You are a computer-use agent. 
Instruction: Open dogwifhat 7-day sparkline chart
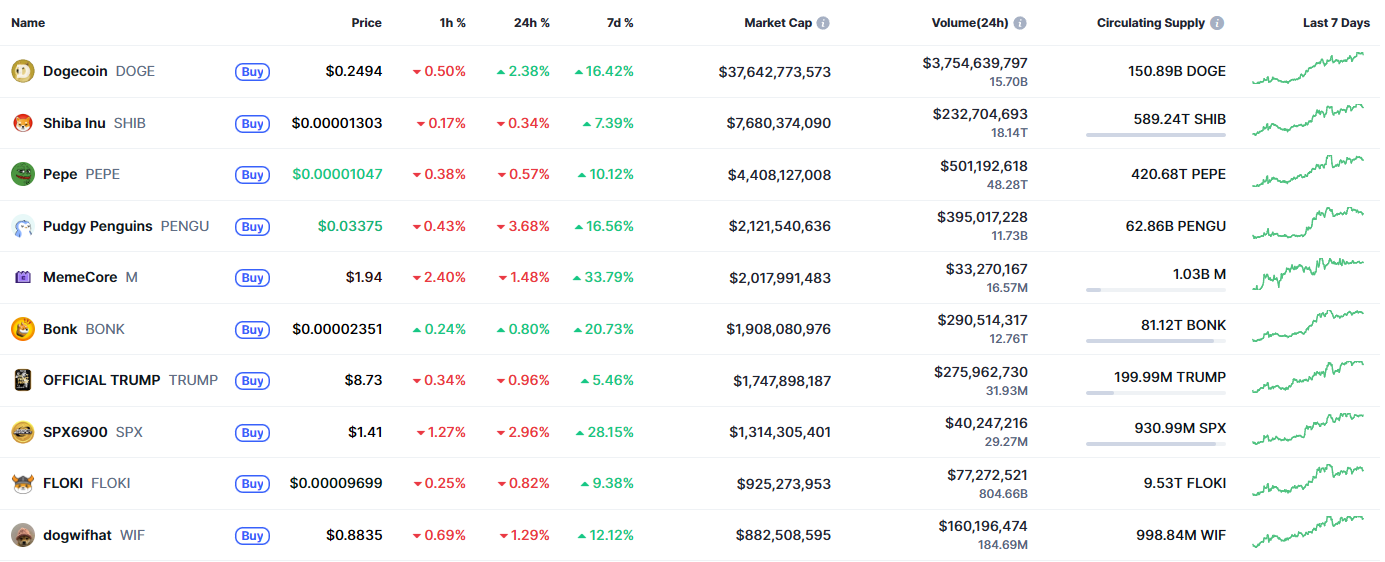(x=1308, y=533)
